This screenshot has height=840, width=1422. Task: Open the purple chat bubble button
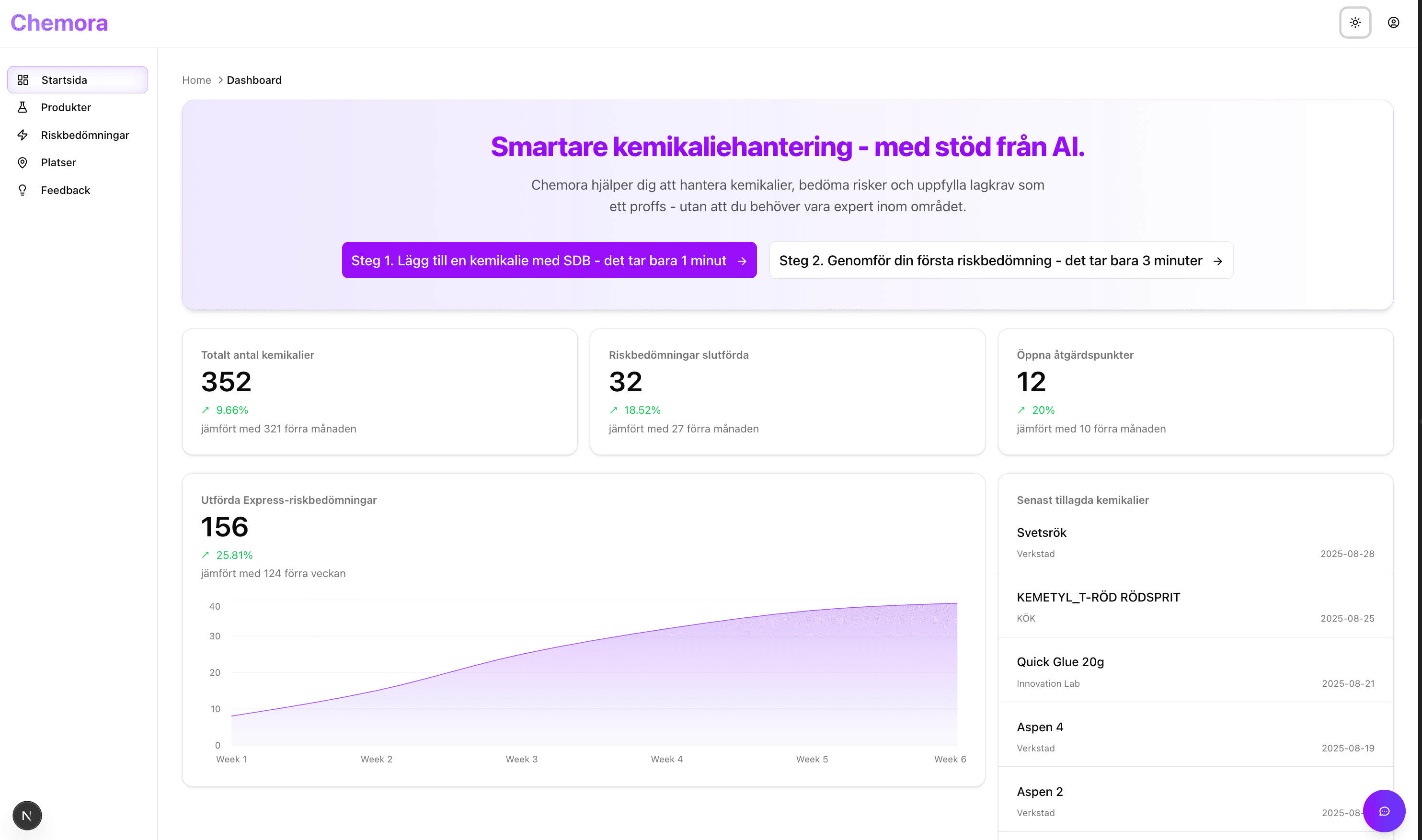(1384, 811)
